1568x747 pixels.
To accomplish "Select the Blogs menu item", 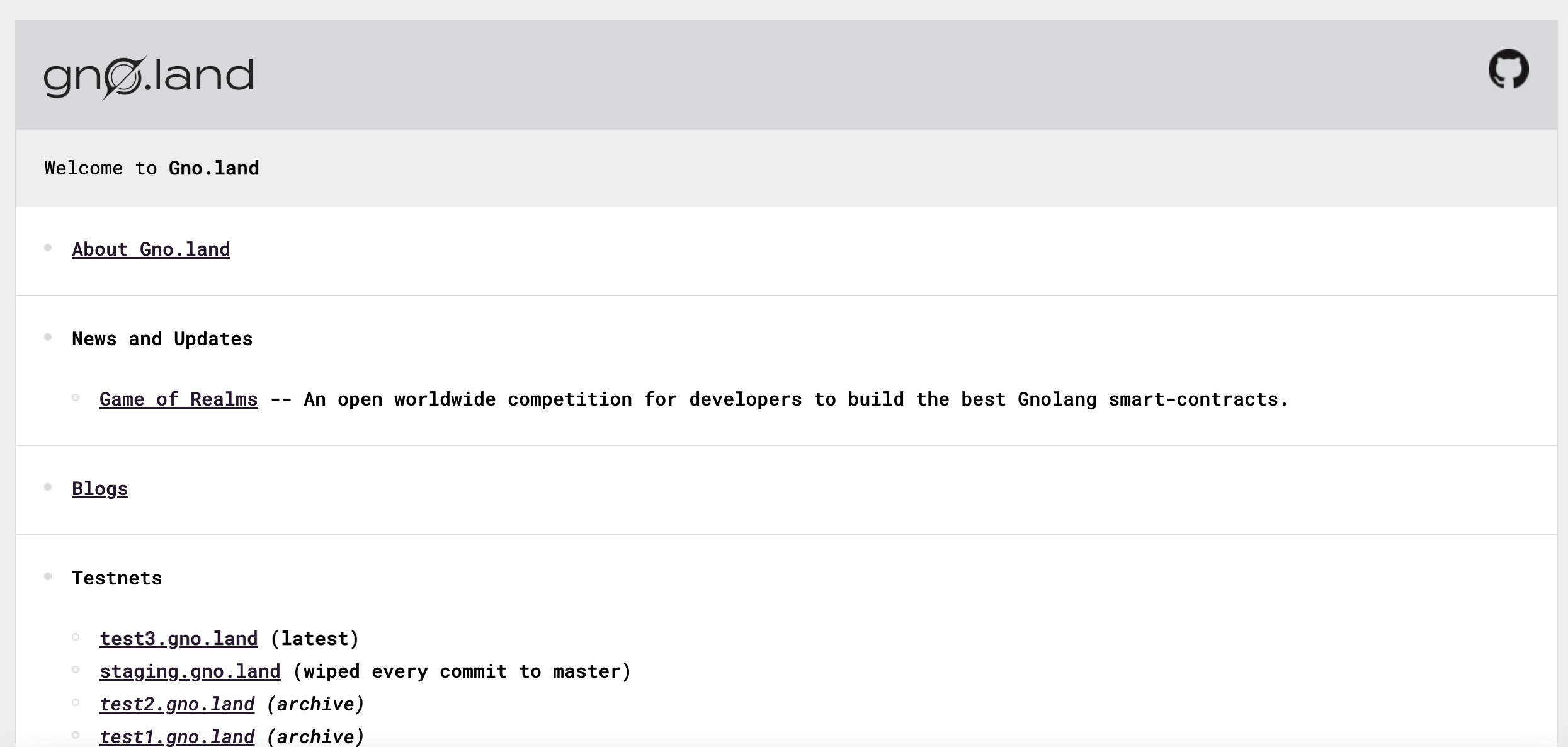I will click(100, 488).
